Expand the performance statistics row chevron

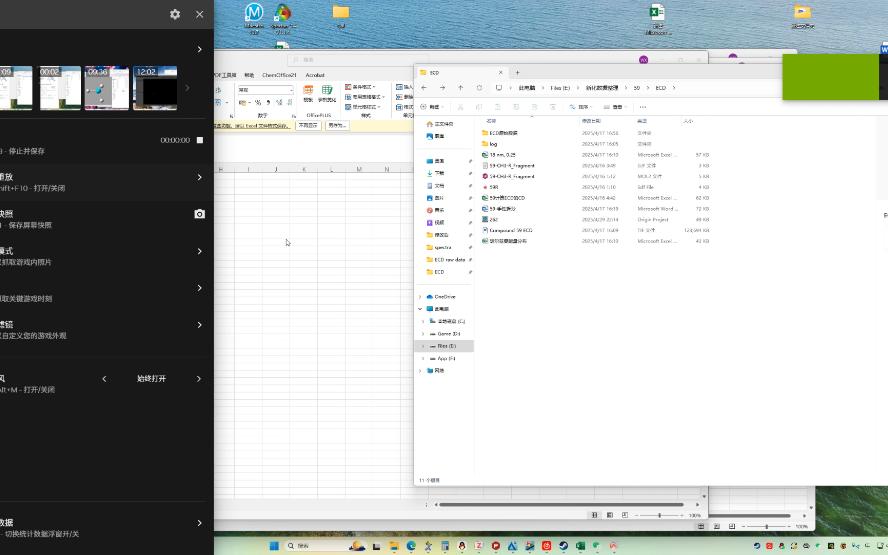click(x=199, y=523)
